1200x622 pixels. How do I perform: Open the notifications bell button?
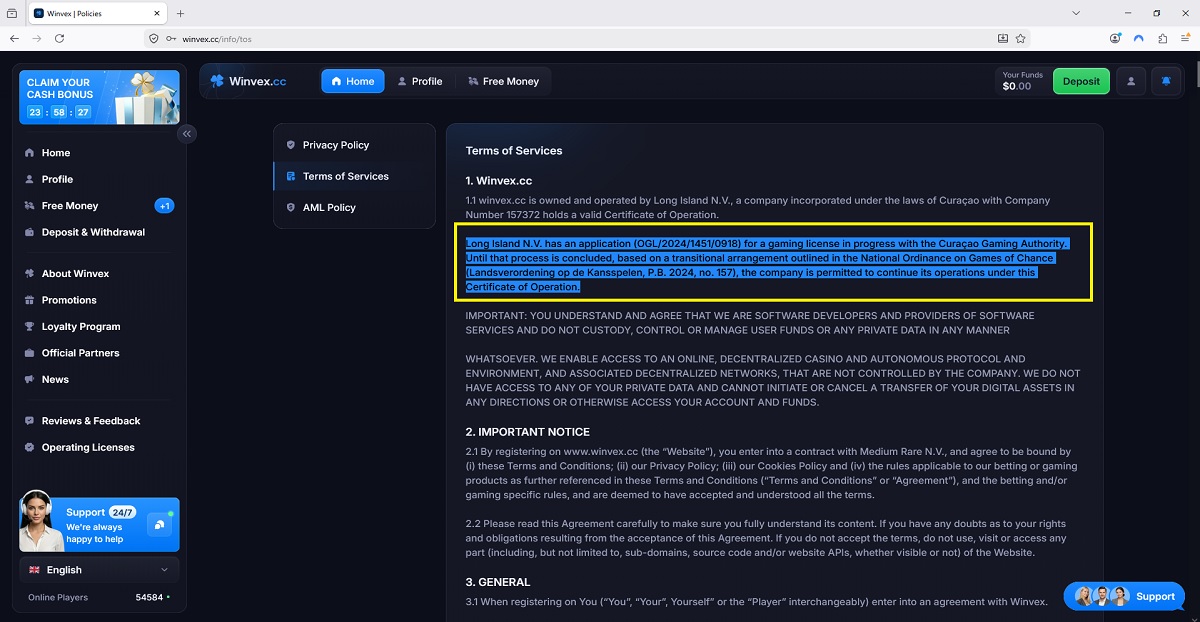[1166, 81]
